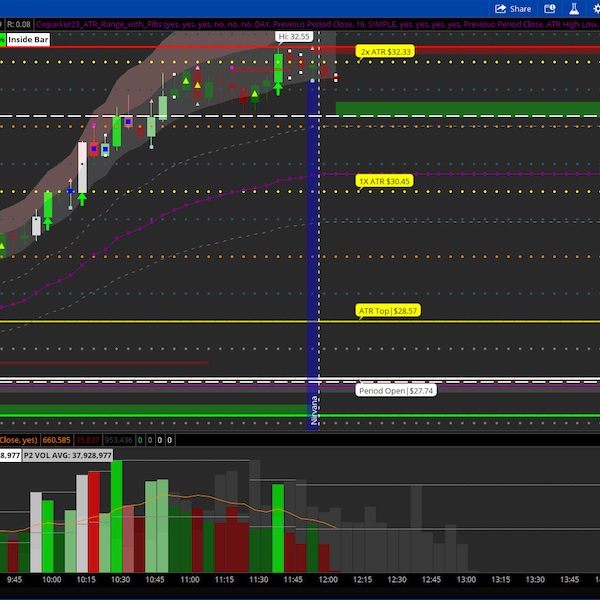Click the 12:30 time axis label
Screen dimensions: 600x600
[396, 579]
